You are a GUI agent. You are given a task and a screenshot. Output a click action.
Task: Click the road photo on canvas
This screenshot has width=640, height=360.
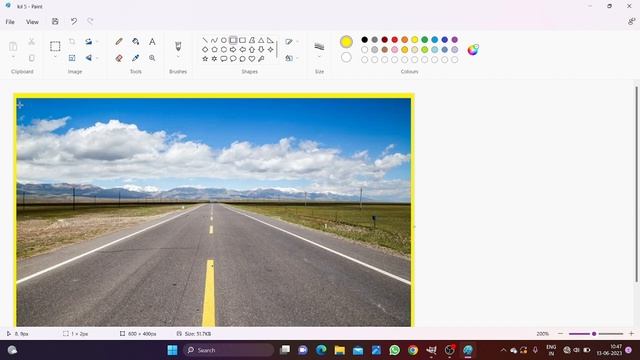214,212
